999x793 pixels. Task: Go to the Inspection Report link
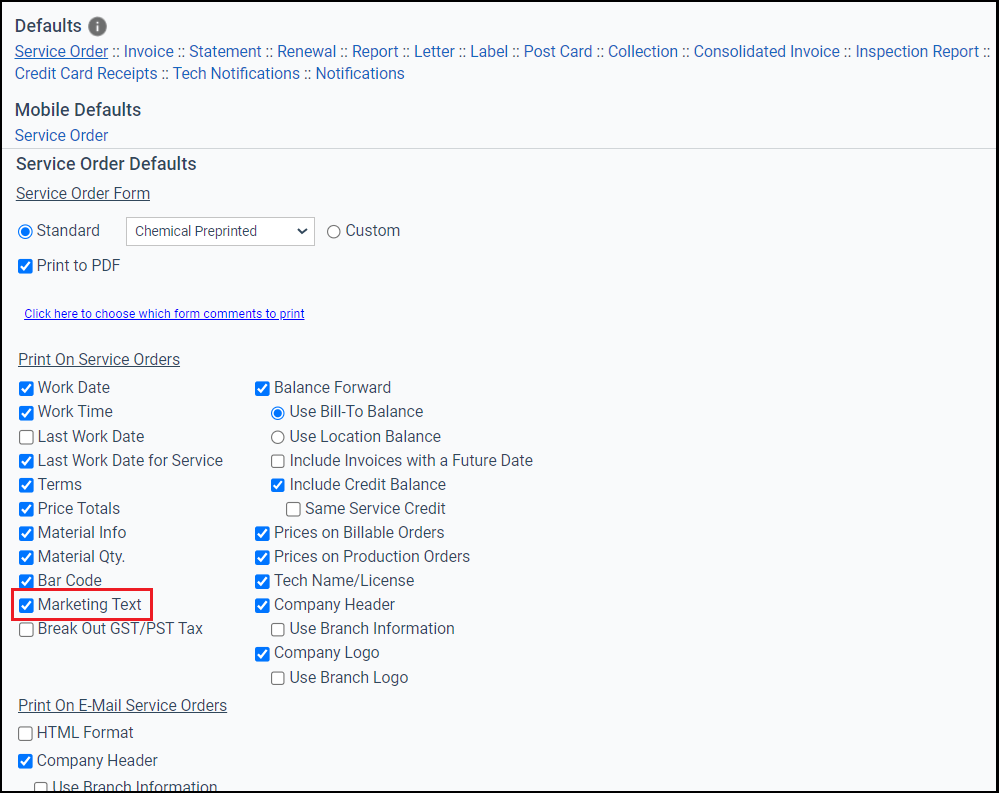[917, 52]
